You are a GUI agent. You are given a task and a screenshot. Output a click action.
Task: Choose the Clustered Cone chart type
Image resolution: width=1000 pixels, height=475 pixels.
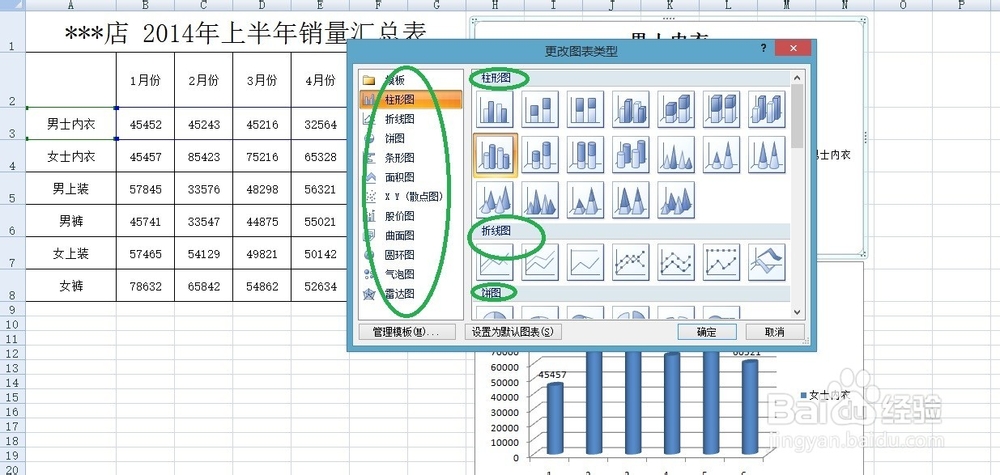click(x=676, y=154)
